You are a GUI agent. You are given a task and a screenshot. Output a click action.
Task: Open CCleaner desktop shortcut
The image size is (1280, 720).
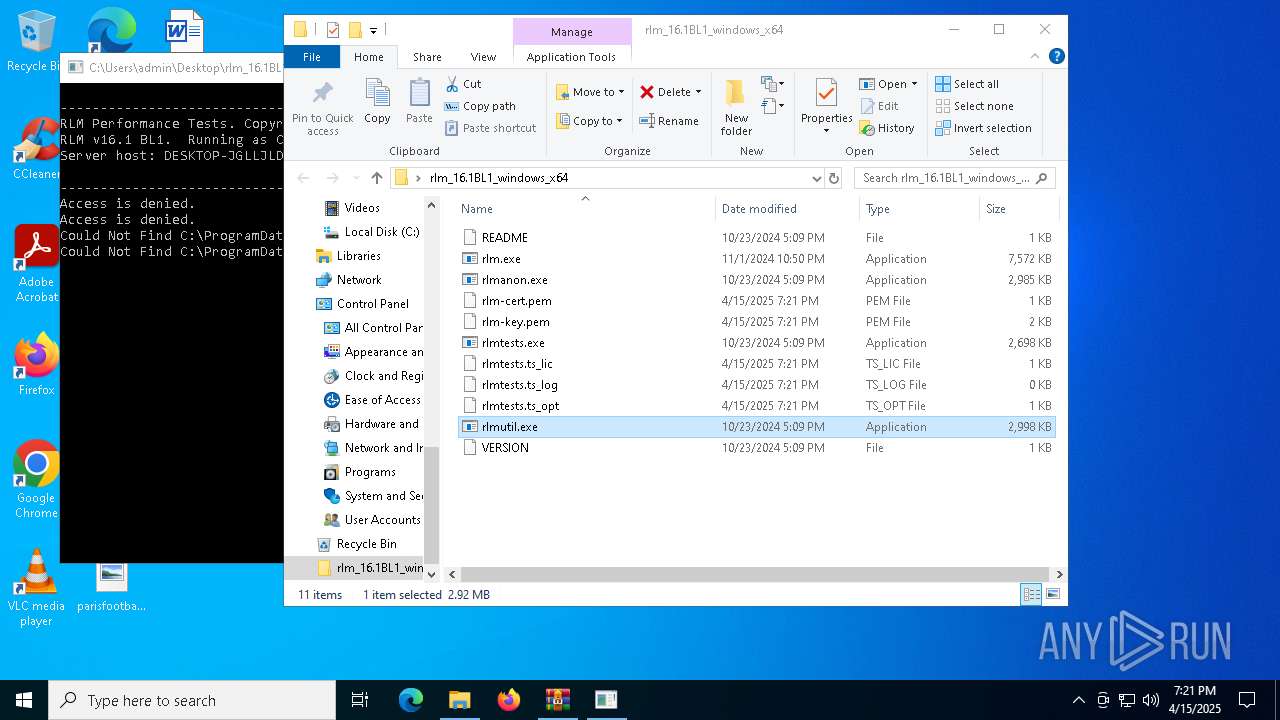pyautogui.click(x=36, y=150)
